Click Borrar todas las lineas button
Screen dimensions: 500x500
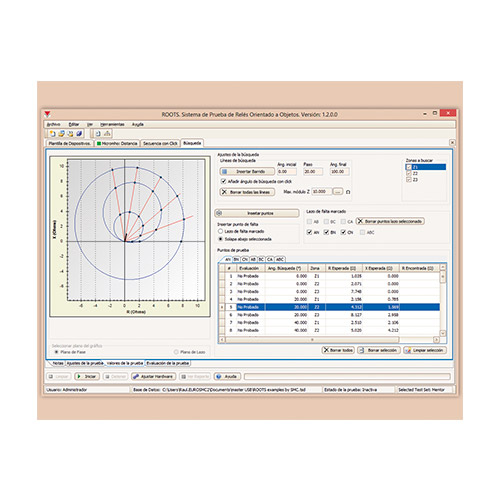247,192
